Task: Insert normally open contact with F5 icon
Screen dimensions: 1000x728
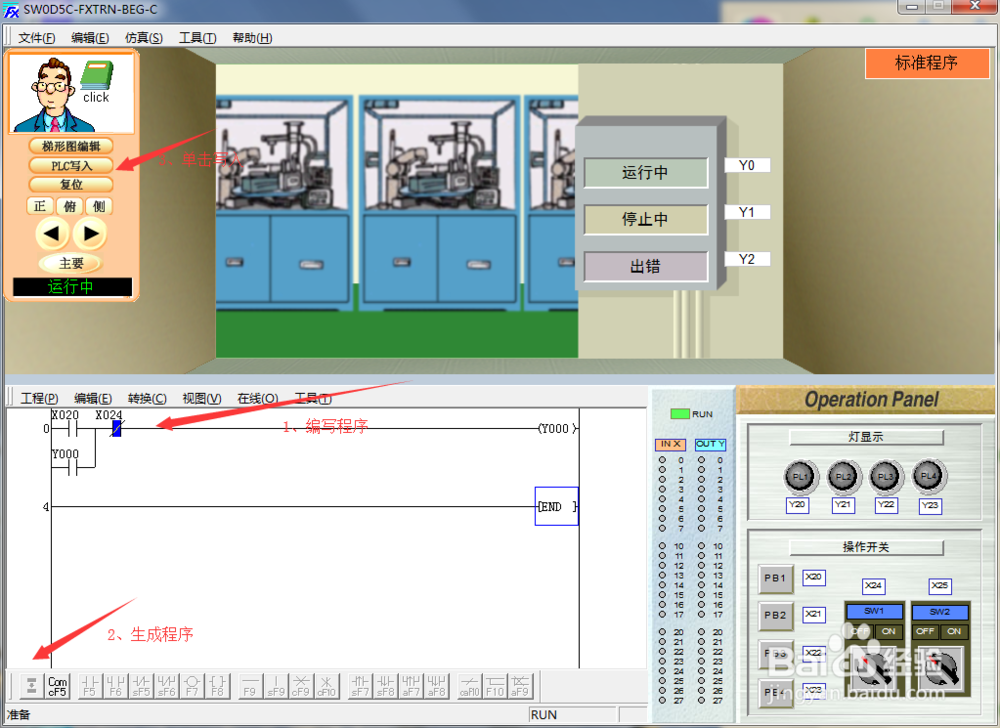Action: (90, 686)
